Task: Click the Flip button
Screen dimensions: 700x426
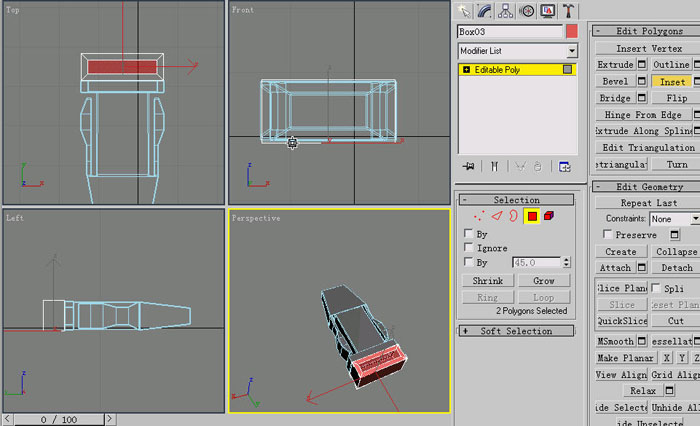Action: pyautogui.click(x=676, y=98)
